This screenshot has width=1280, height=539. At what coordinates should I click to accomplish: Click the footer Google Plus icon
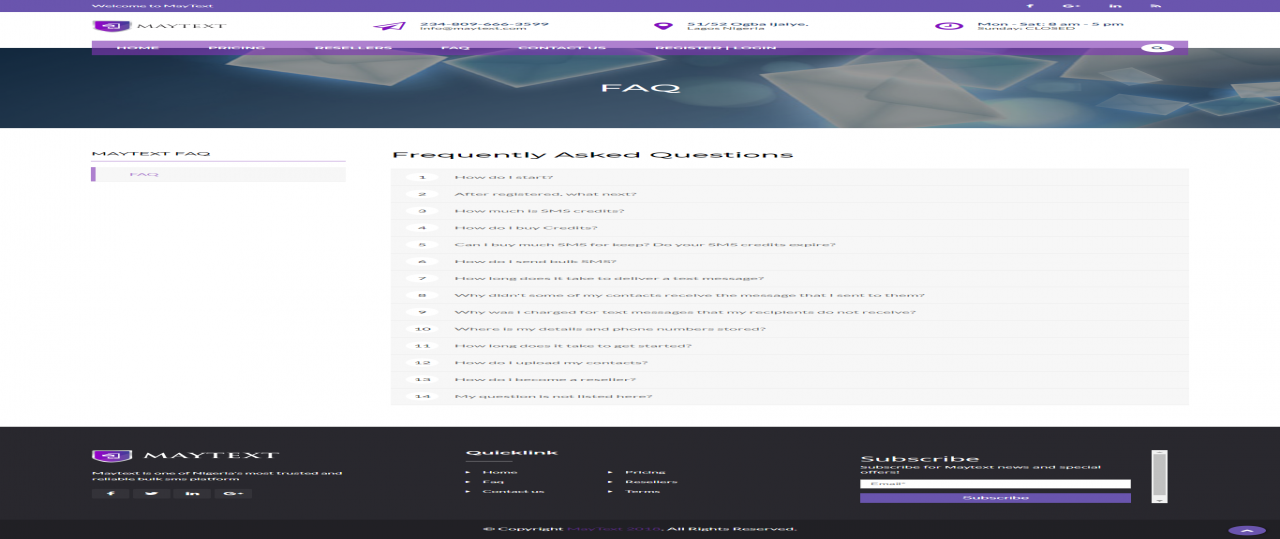232,493
